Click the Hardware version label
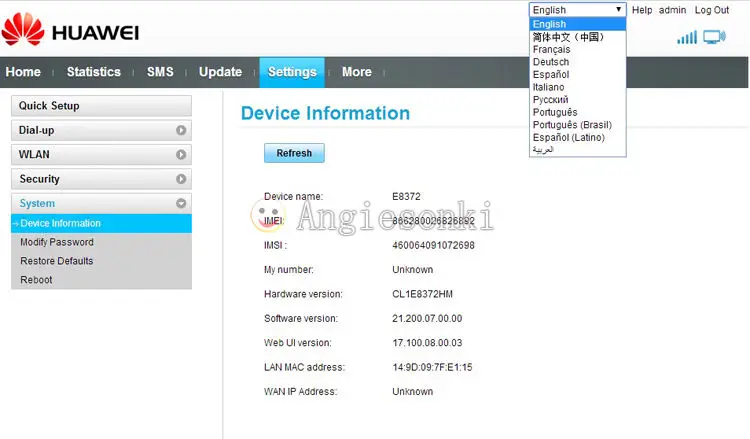The width and height of the screenshot is (750, 439). [x=303, y=294]
